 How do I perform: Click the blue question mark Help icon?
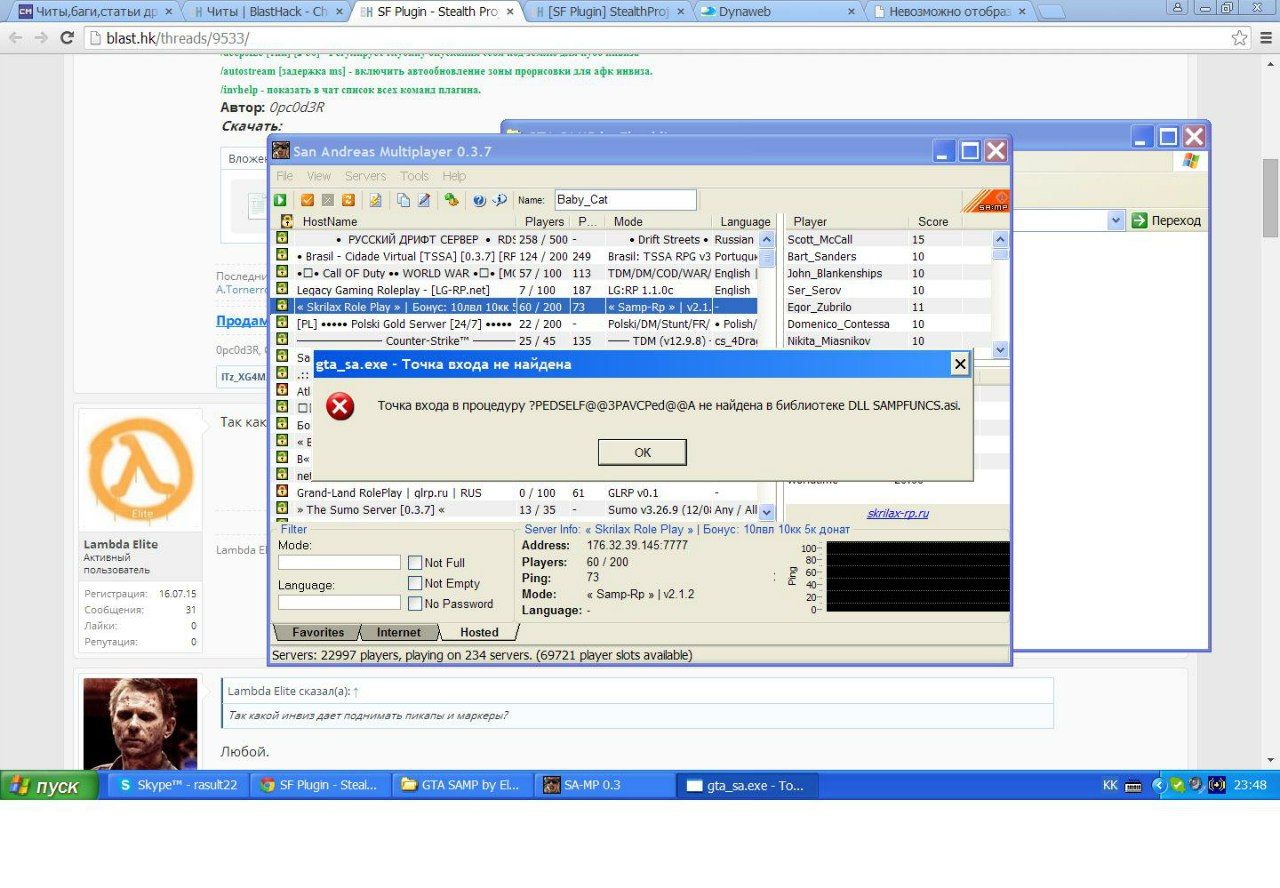(479, 200)
